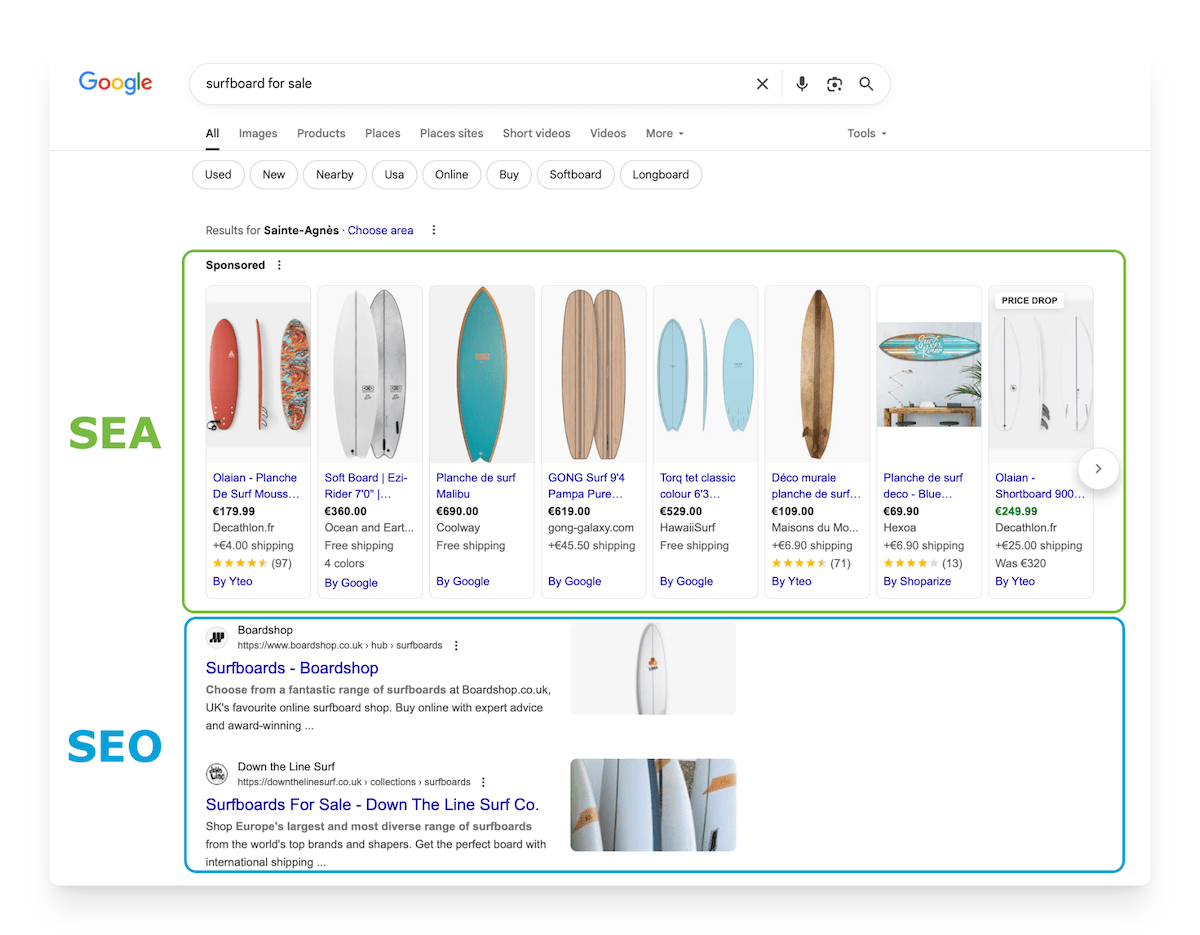The image size is (1200, 935).
Task: Open three-dot menu beside Boardshop URL
Action: click(456, 646)
